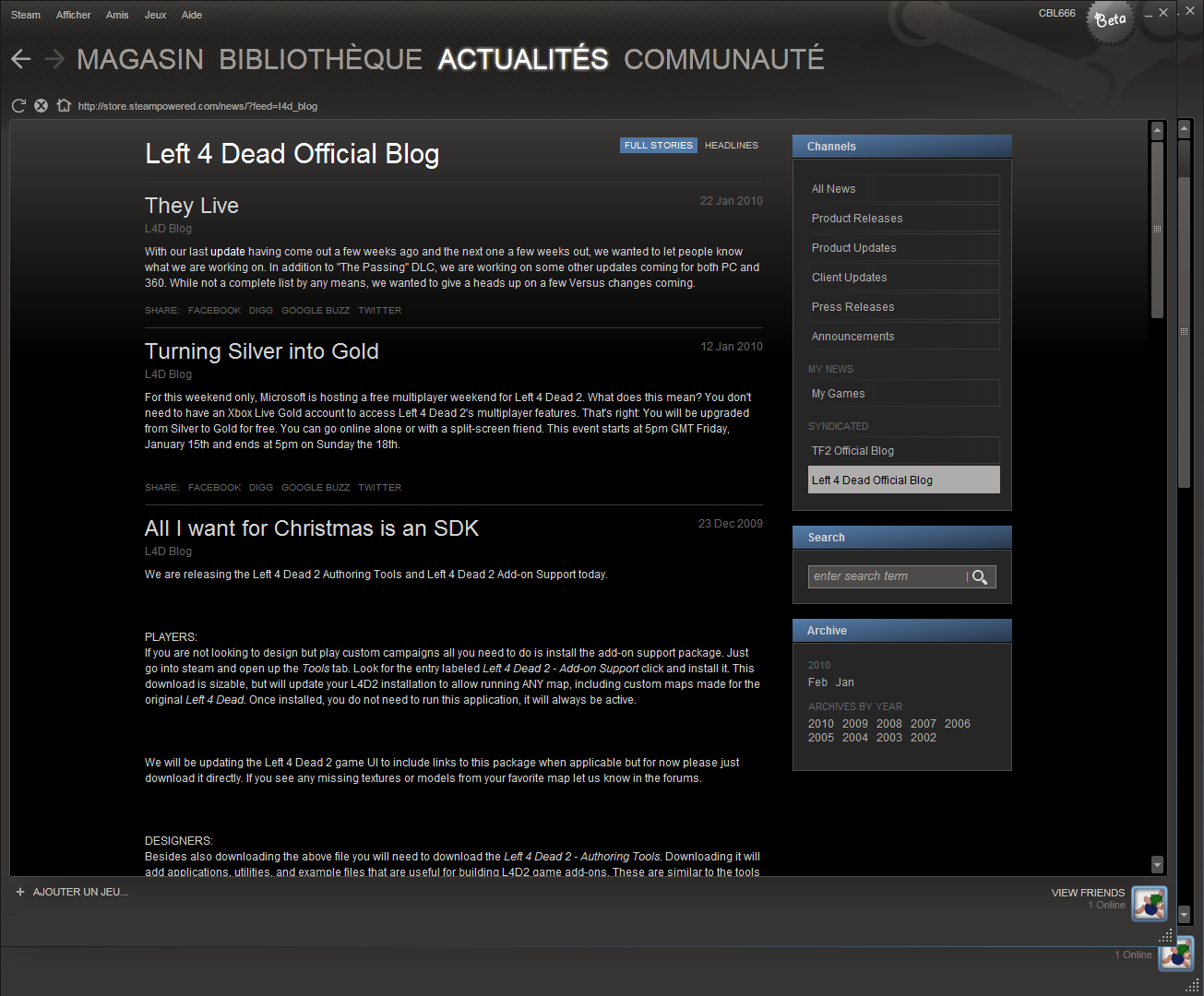Click VIEW FRIENDS link

pos(1088,893)
